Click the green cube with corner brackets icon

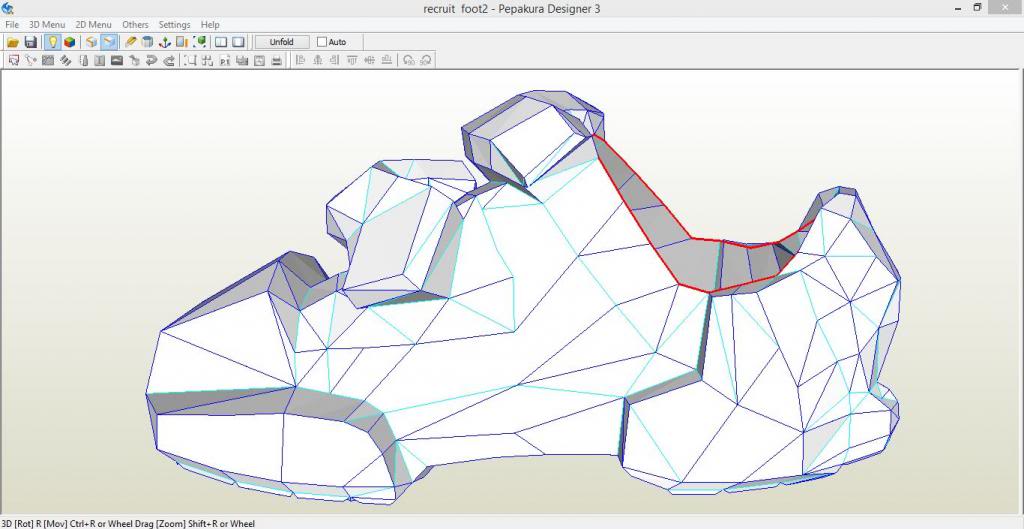200,42
